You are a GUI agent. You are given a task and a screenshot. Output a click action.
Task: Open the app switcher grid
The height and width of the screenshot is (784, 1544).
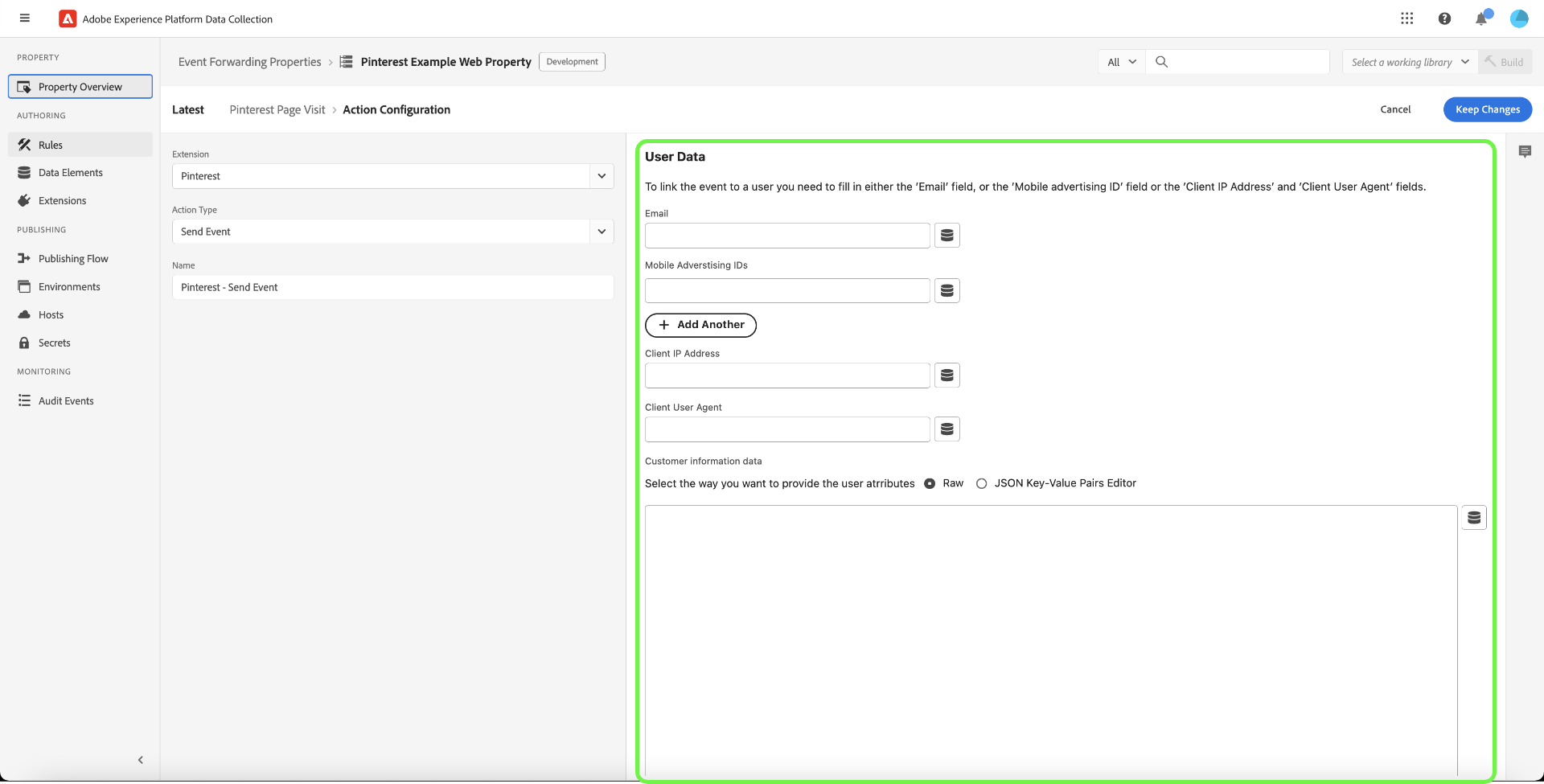pos(1406,18)
